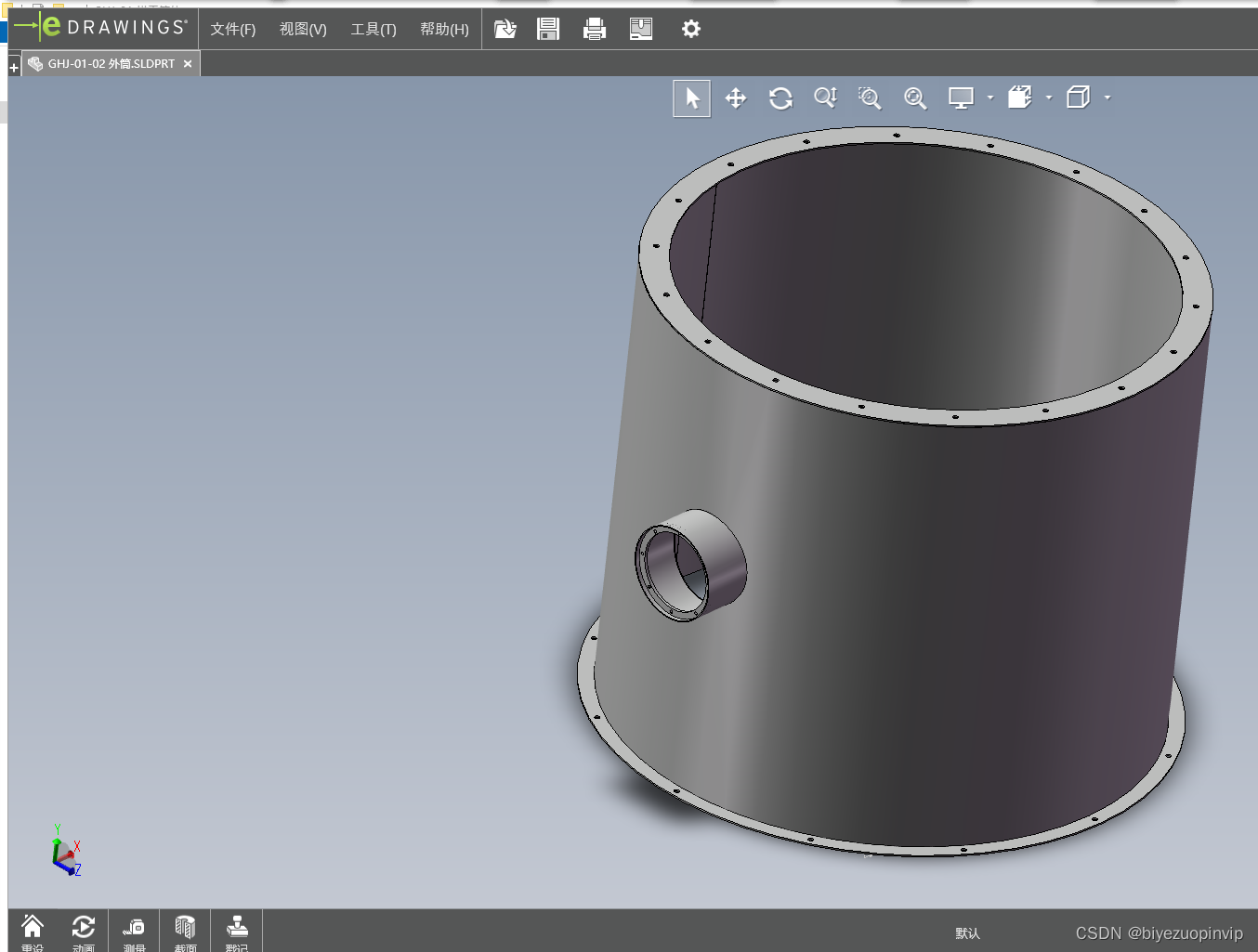Open the 工具(T) menu
The height and width of the screenshot is (952, 1258).
[373, 29]
